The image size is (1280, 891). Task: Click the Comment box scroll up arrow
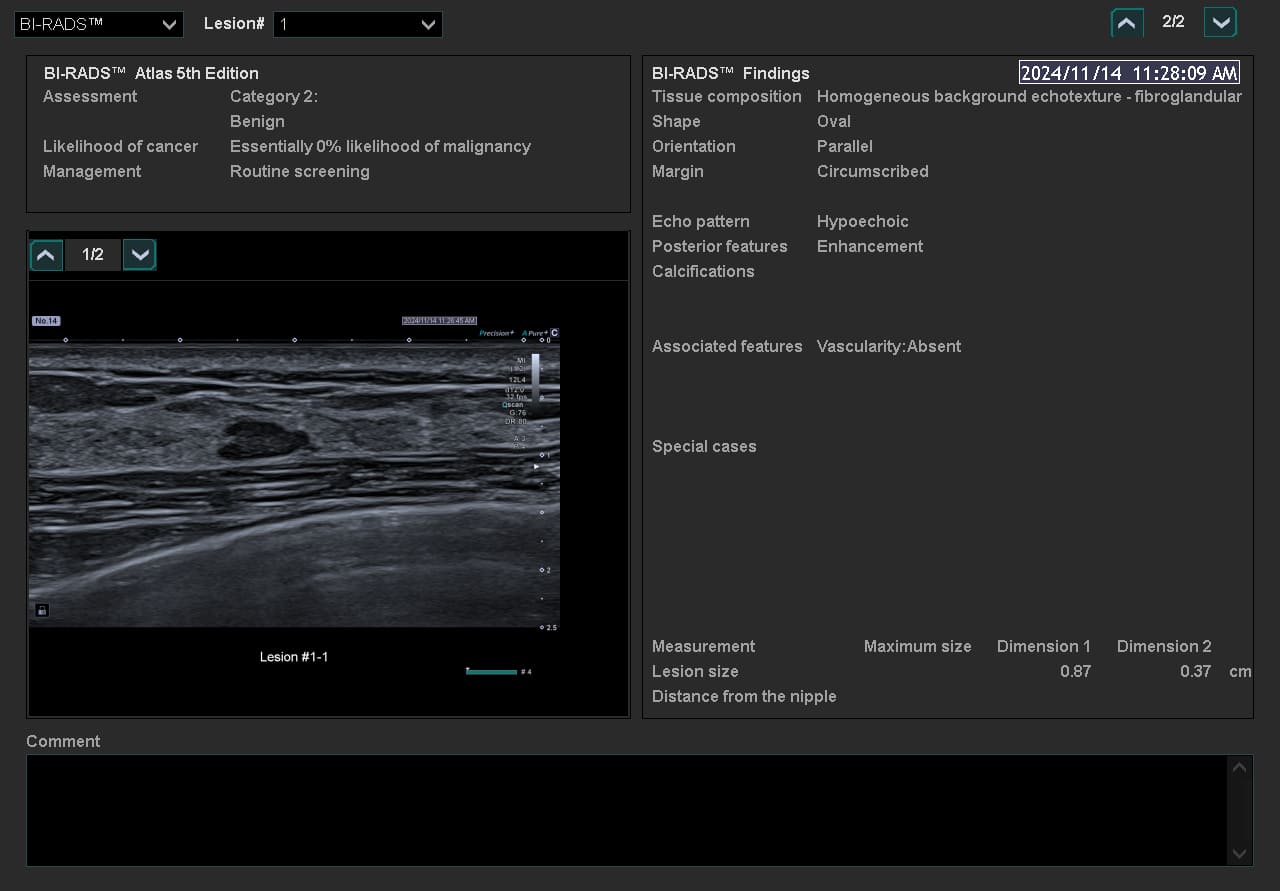[x=1239, y=768]
